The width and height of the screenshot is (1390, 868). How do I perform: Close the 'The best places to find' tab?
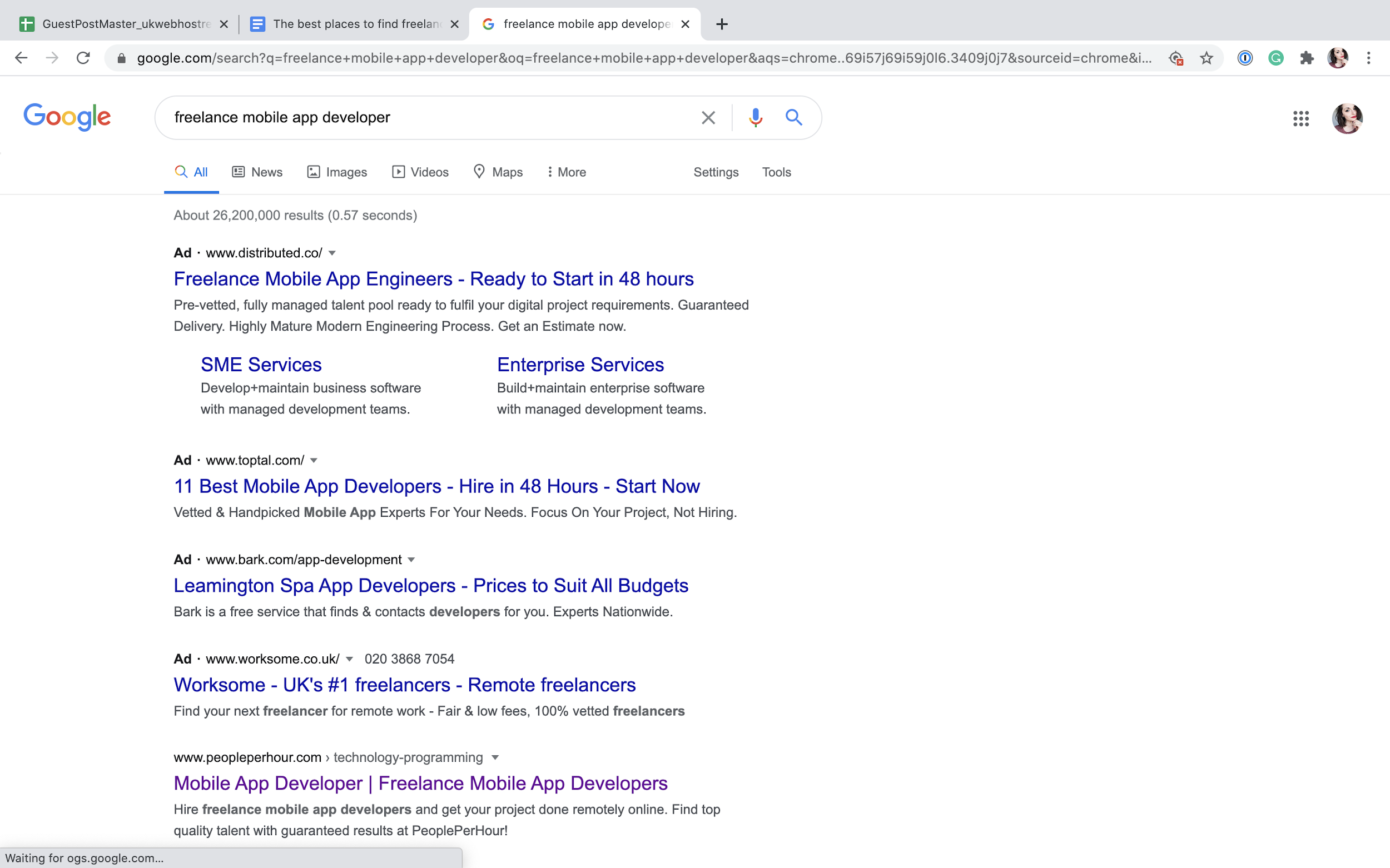[454, 24]
